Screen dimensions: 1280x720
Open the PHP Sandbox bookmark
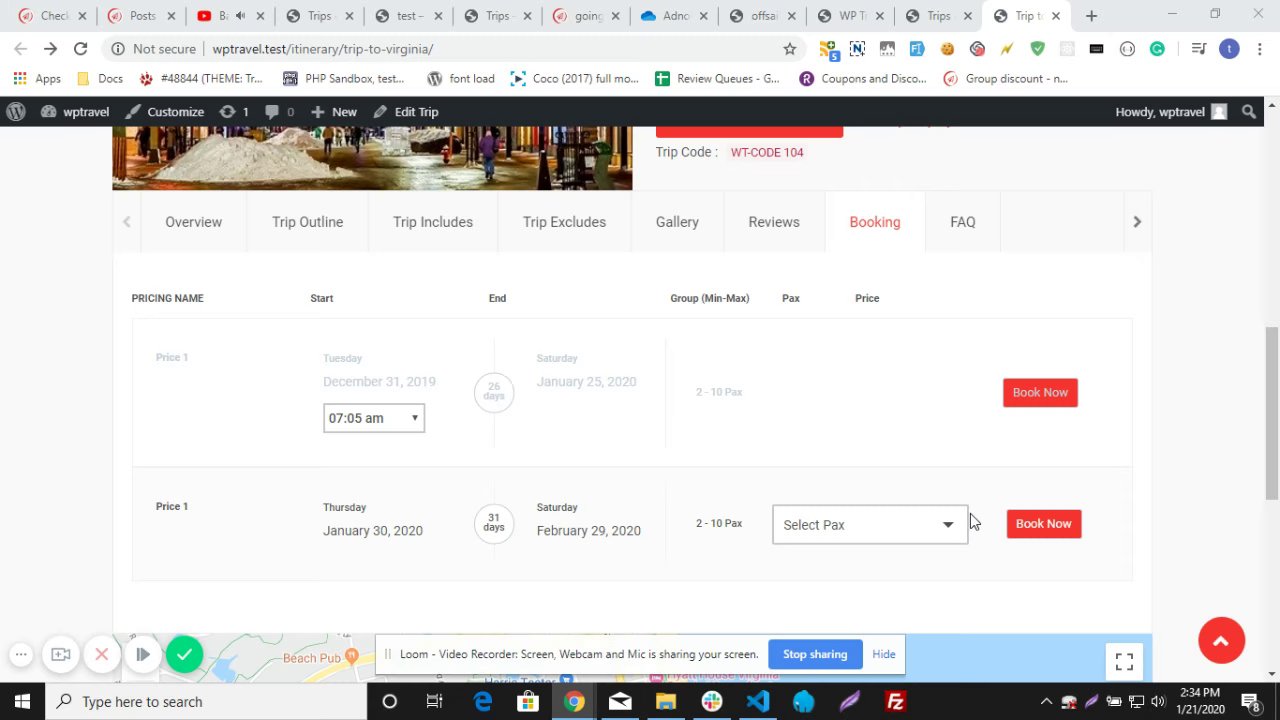click(x=343, y=79)
